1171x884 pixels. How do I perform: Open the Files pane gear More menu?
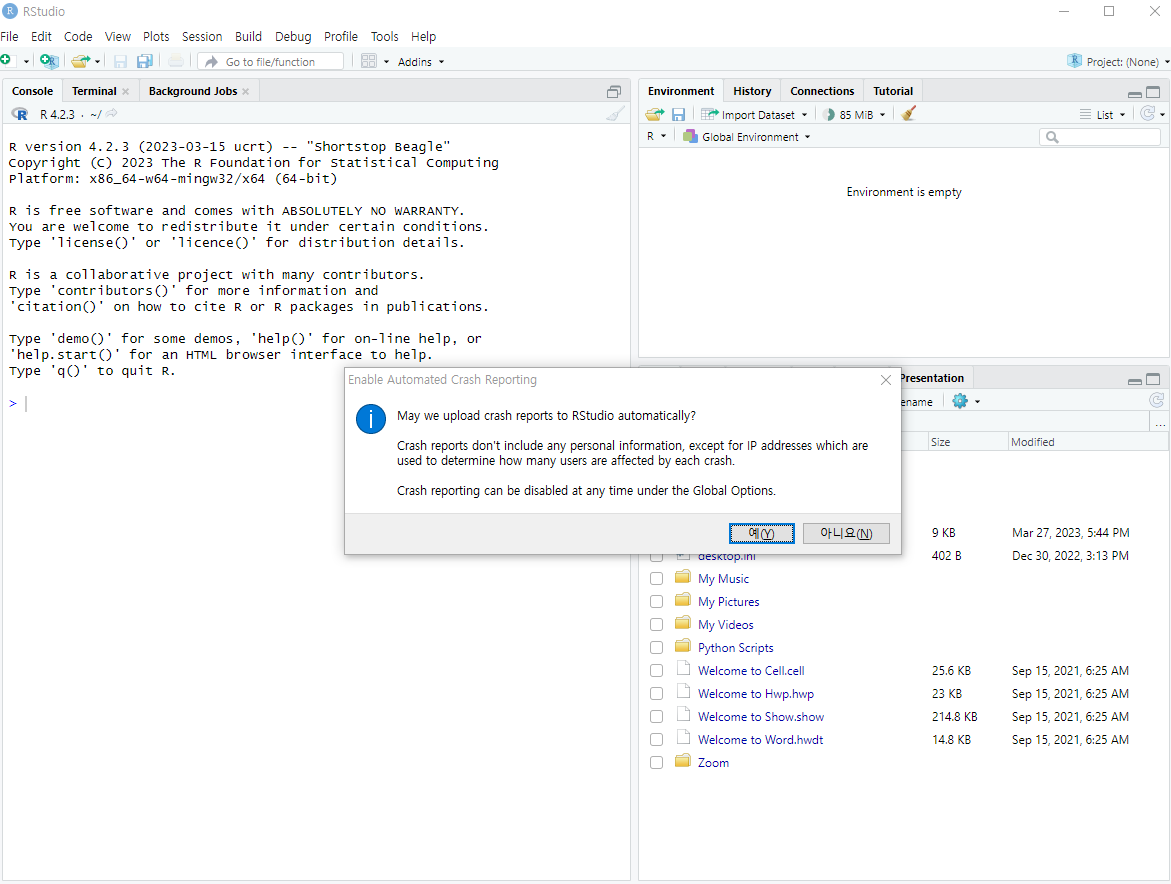[x=966, y=402]
